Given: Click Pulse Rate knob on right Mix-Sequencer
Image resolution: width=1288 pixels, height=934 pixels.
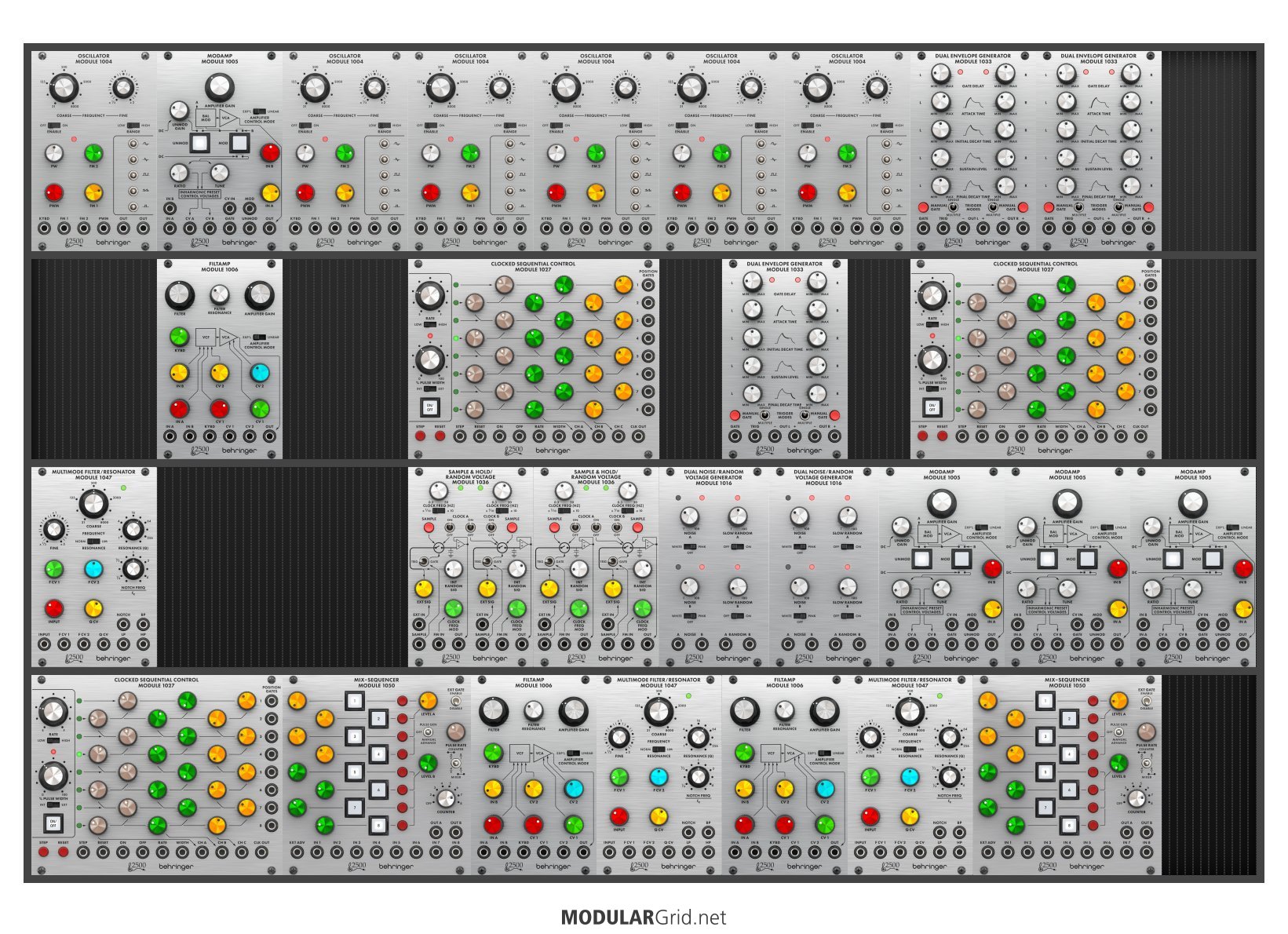Looking at the screenshot, I should (x=1147, y=732).
